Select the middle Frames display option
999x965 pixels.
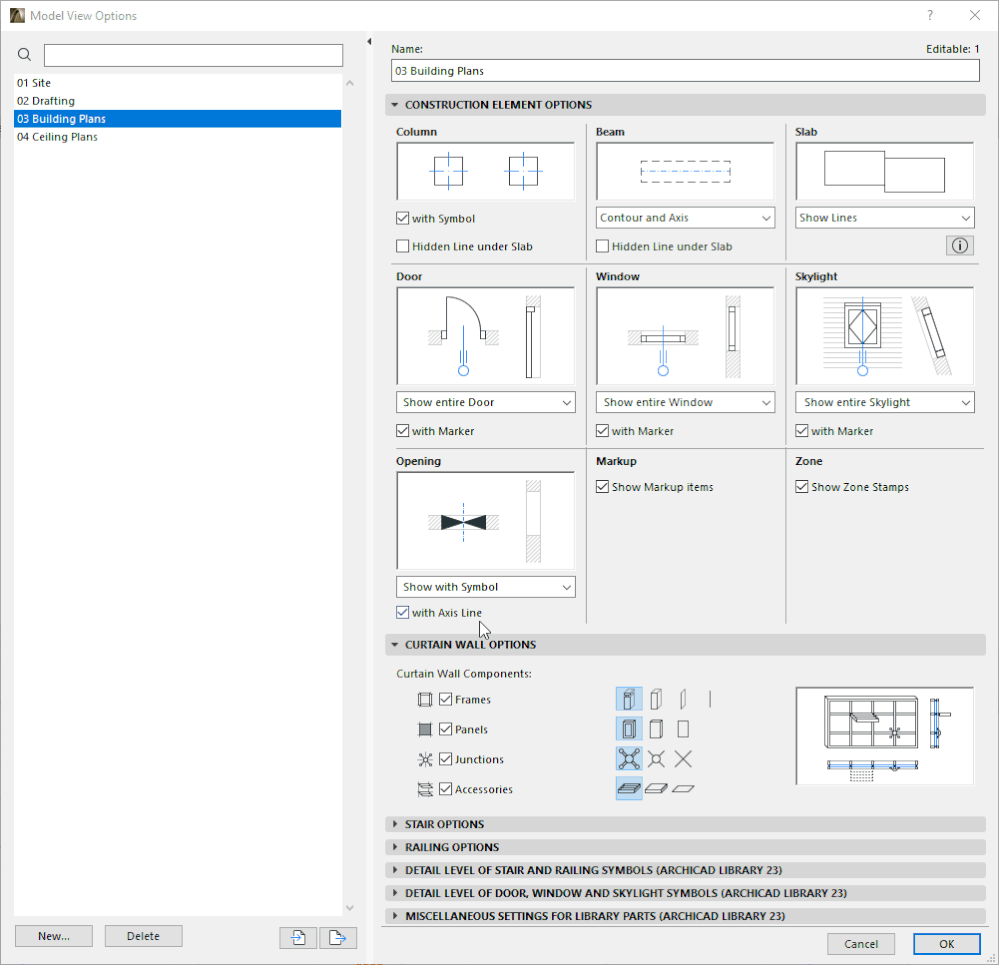pyautogui.click(x=656, y=699)
